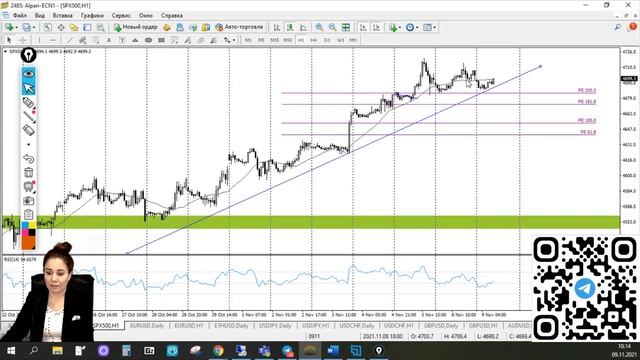The height and width of the screenshot is (360, 640).
Task: Draw a vertical line tool
Action: click(39, 40)
